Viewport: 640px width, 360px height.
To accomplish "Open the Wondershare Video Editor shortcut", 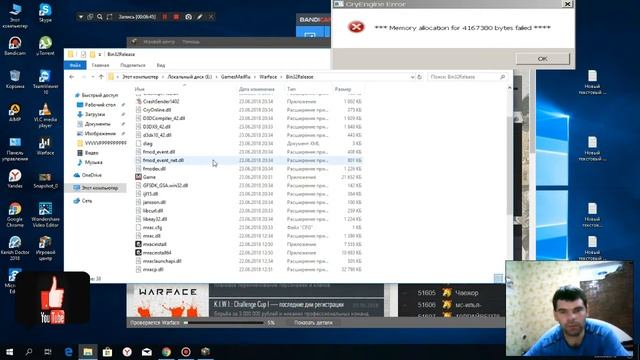I will tap(45, 214).
